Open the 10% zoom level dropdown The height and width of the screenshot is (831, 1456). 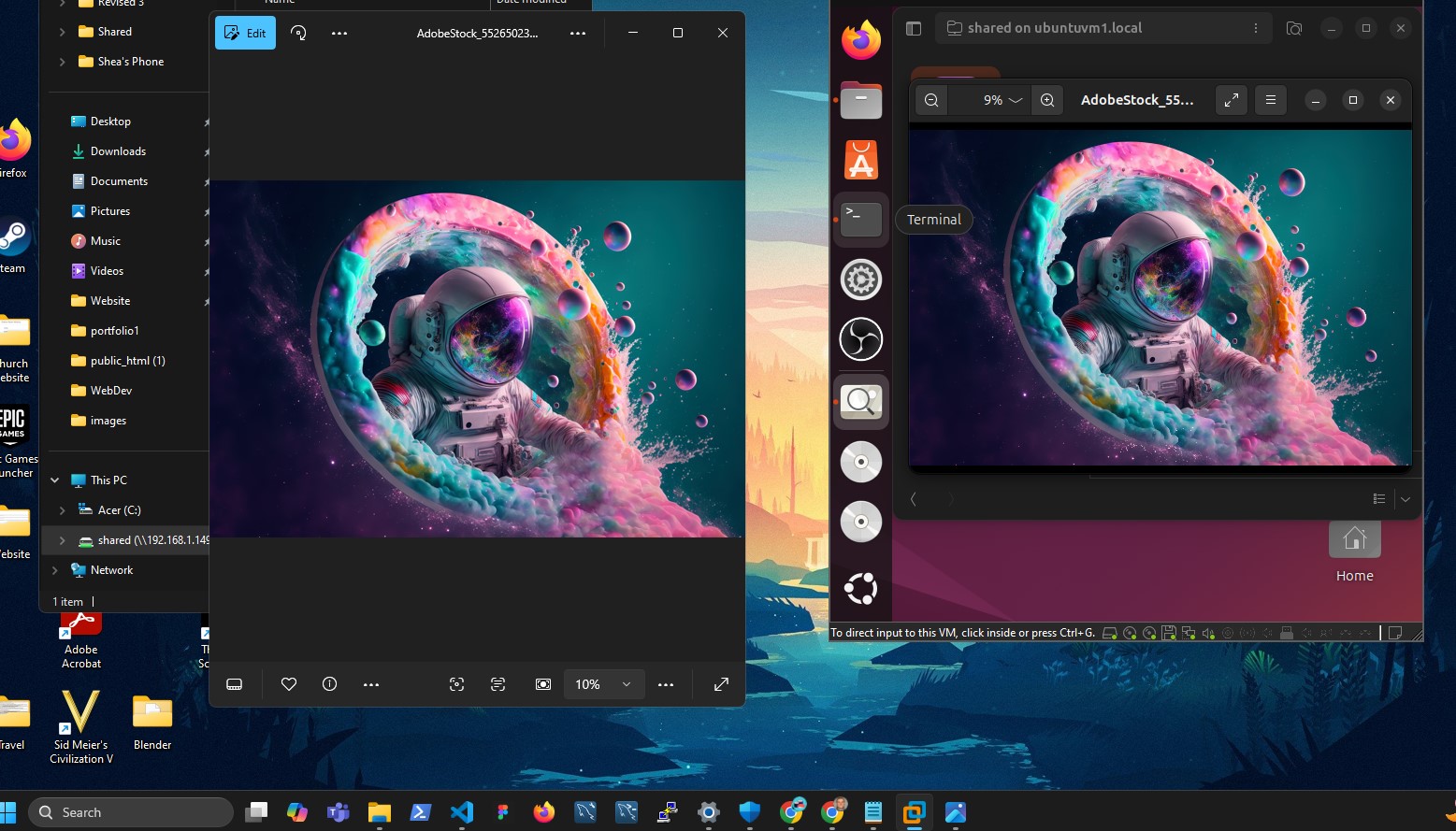pyautogui.click(x=603, y=684)
